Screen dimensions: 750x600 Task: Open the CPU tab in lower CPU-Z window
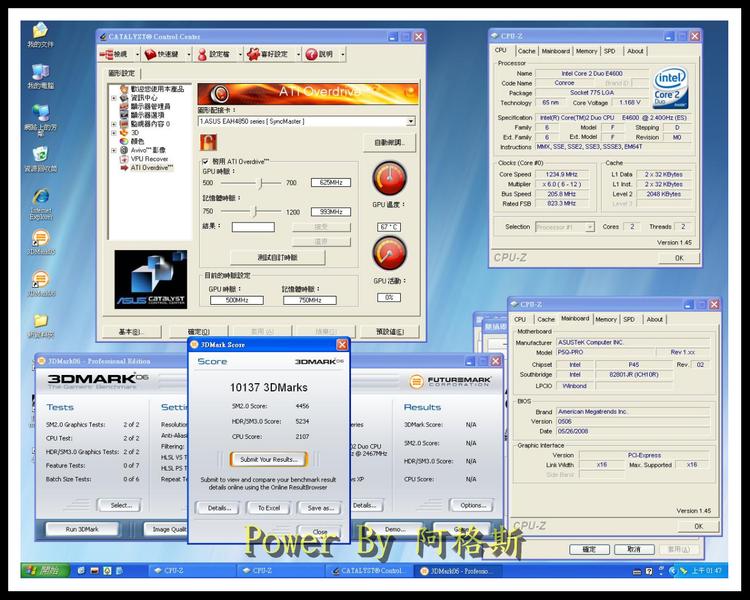coord(520,319)
